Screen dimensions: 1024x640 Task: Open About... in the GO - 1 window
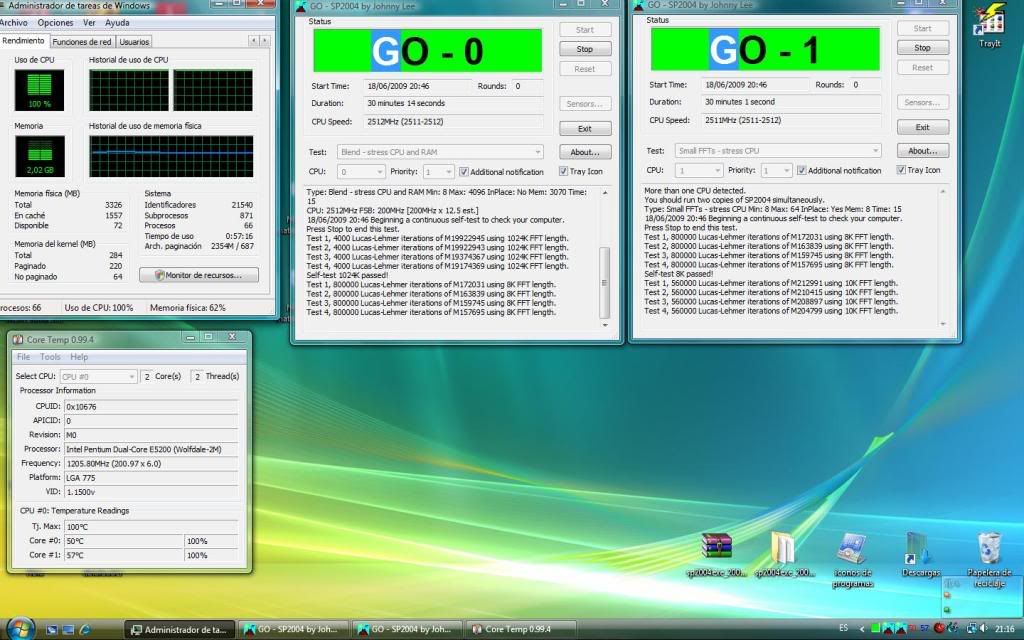pos(923,151)
